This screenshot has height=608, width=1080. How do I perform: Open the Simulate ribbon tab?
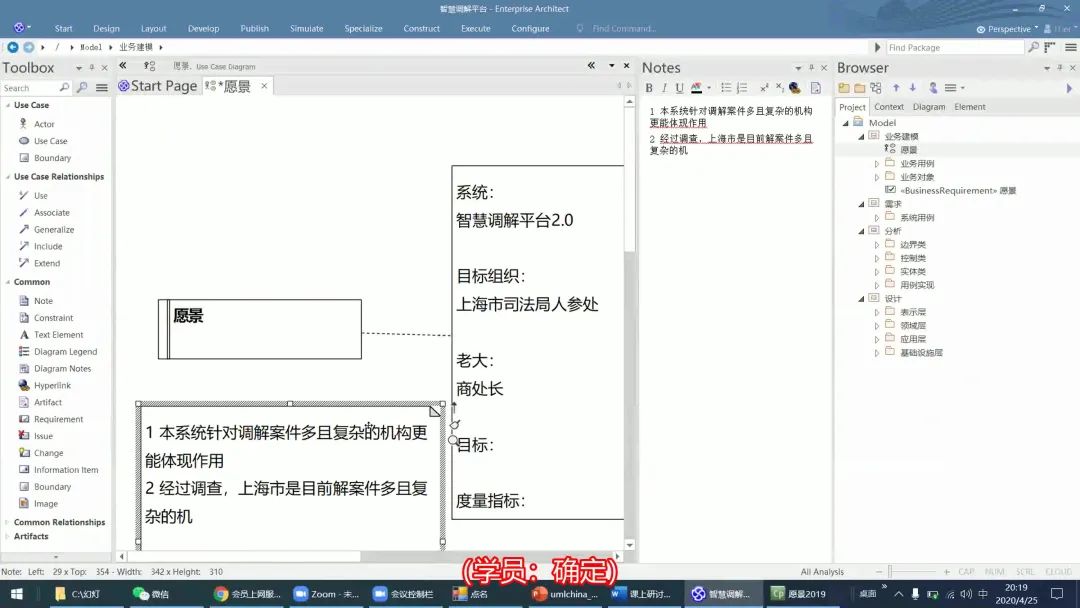307,28
